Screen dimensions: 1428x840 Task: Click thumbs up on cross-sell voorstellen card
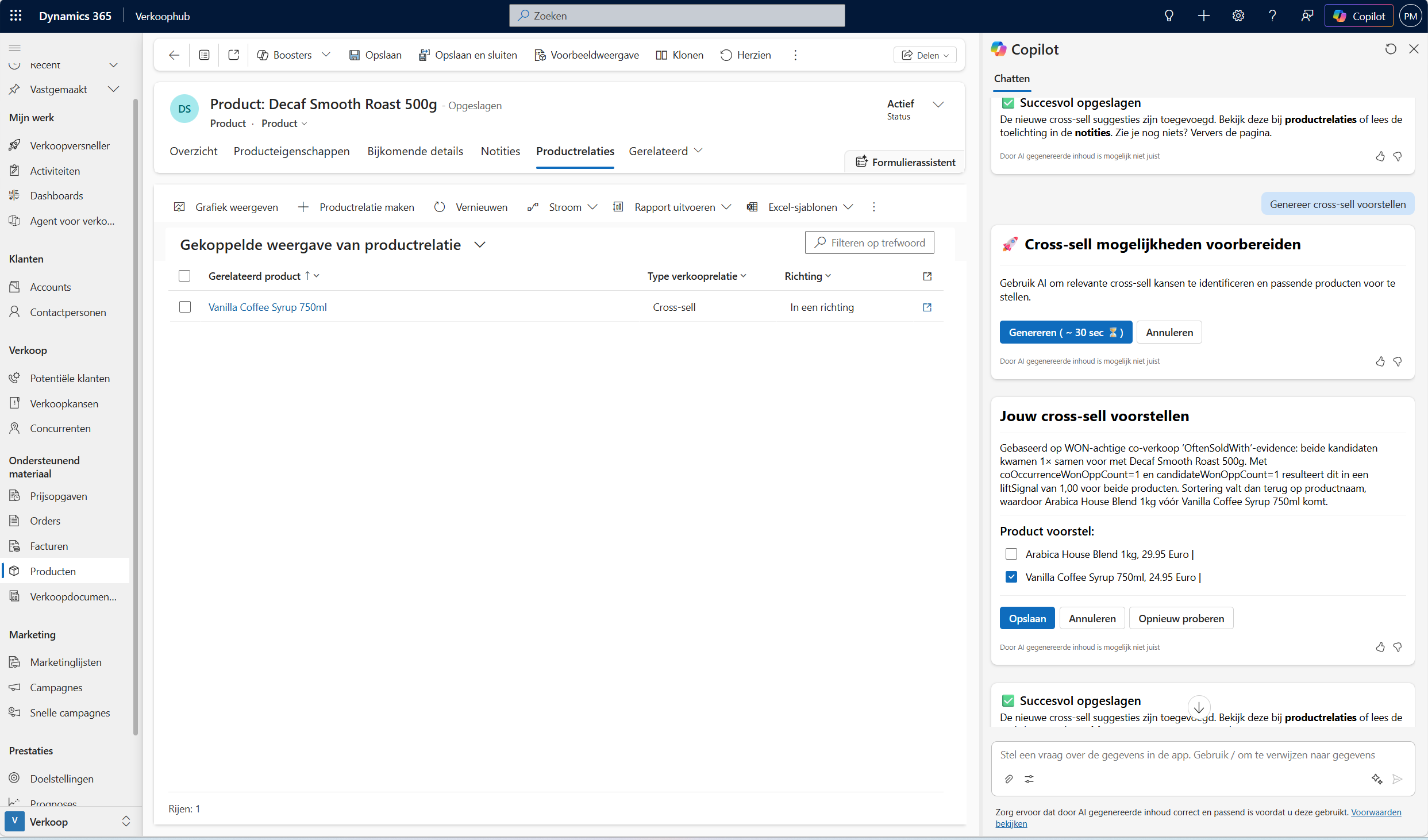click(x=1380, y=647)
